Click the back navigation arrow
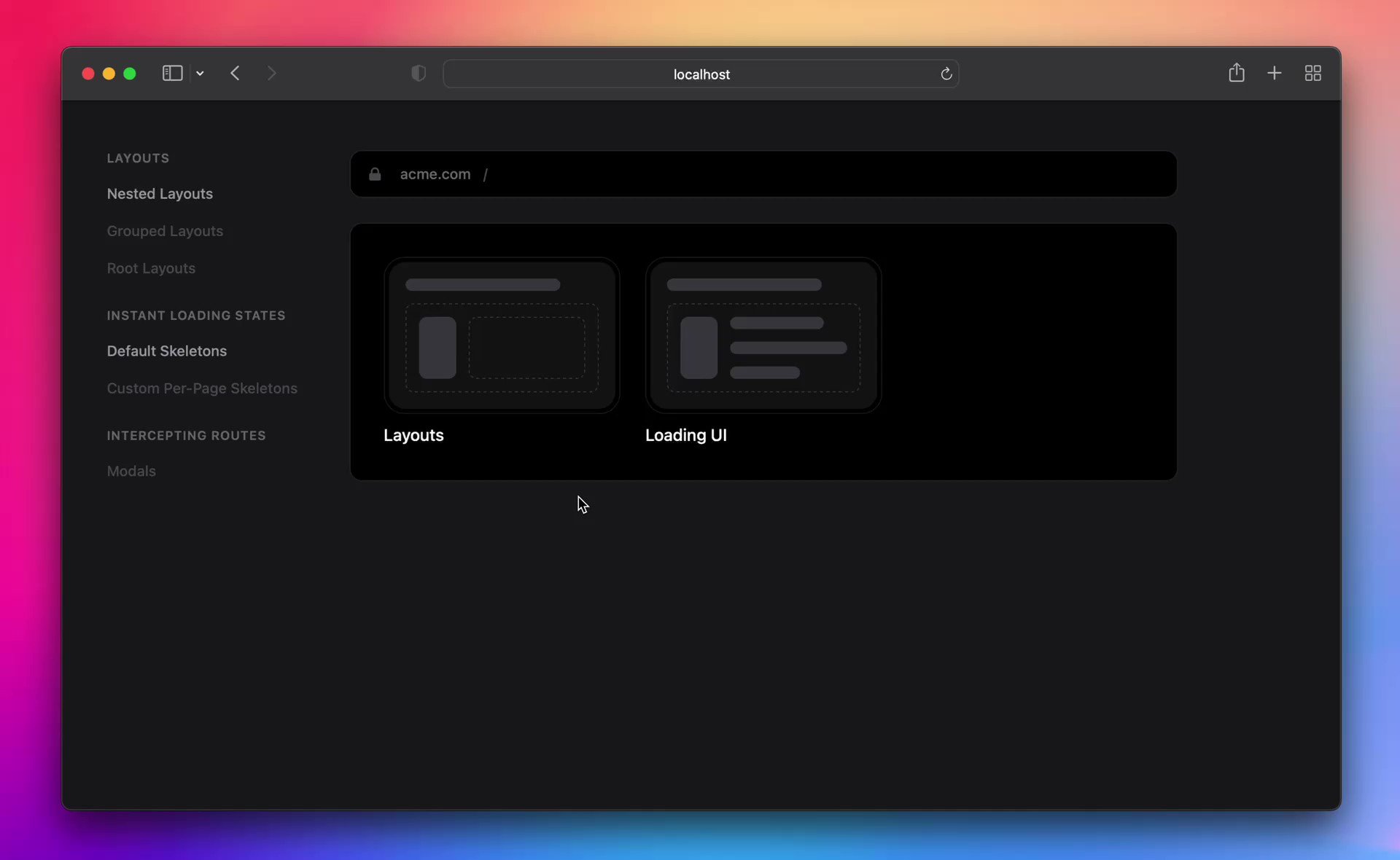The image size is (1400, 860). click(x=235, y=73)
